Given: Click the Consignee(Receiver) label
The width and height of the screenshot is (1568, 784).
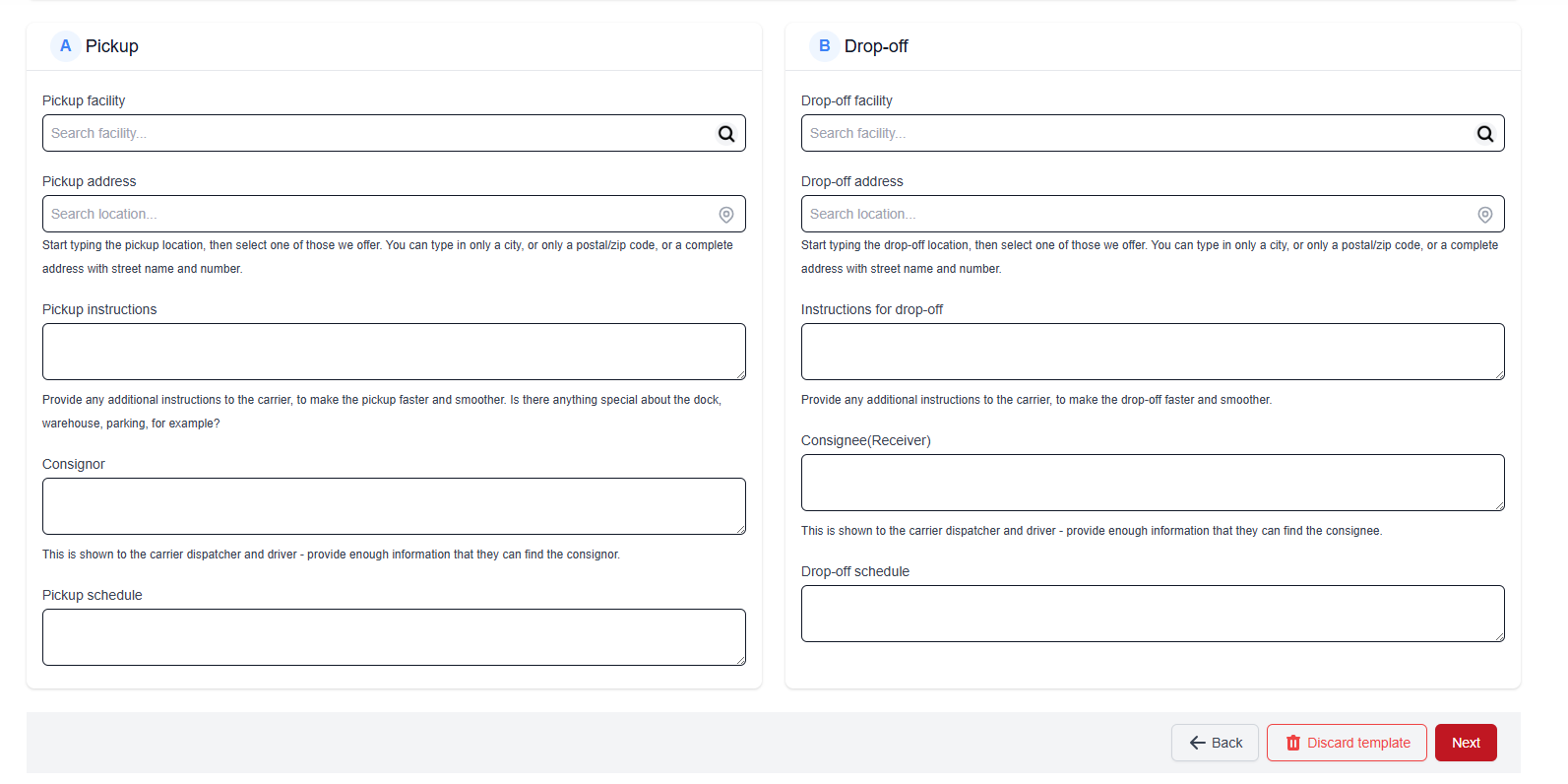Looking at the screenshot, I should (x=866, y=440).
